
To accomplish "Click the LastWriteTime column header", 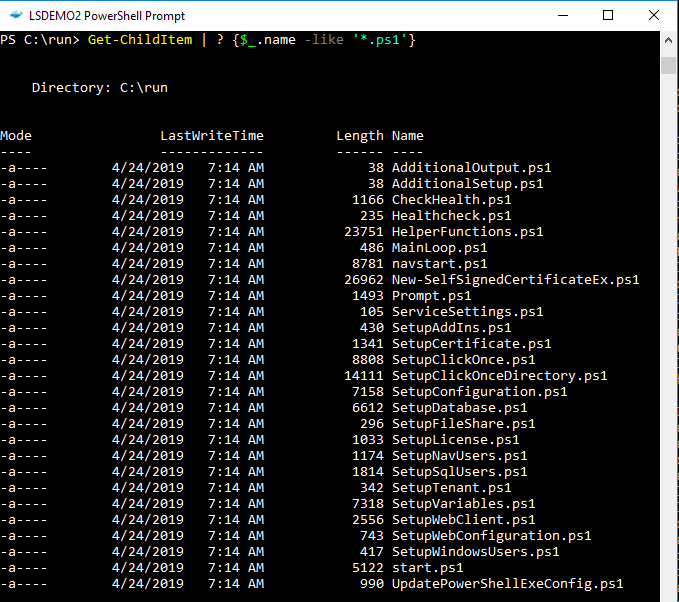I will (x=212, y=136).
